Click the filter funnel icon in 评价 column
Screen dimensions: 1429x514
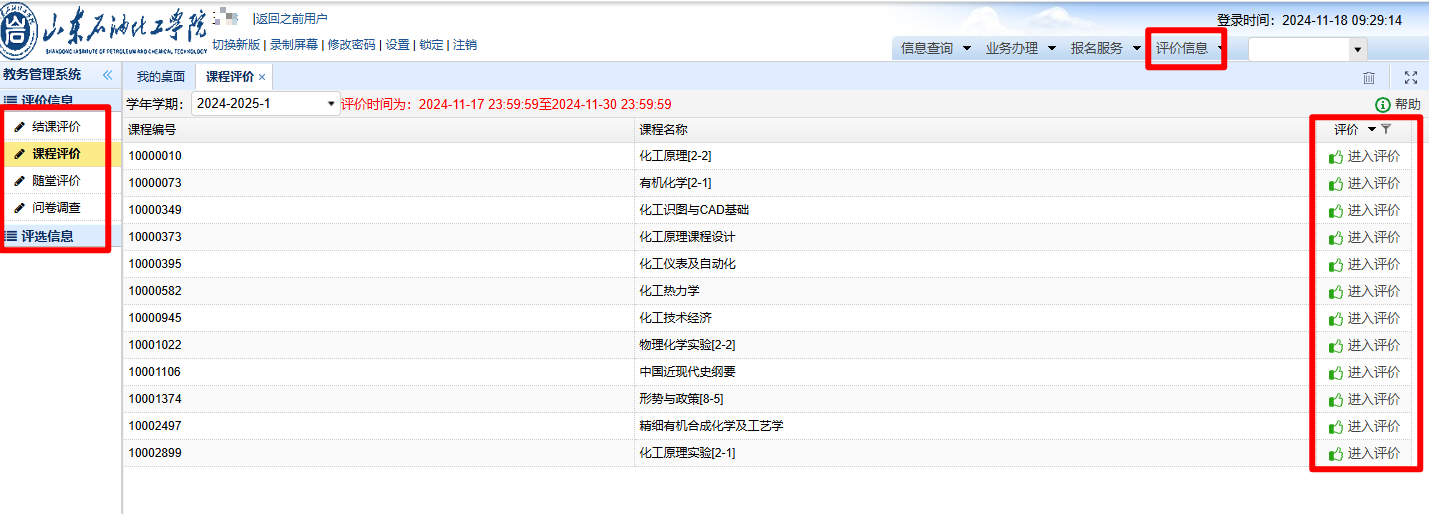coord(1386,129)
